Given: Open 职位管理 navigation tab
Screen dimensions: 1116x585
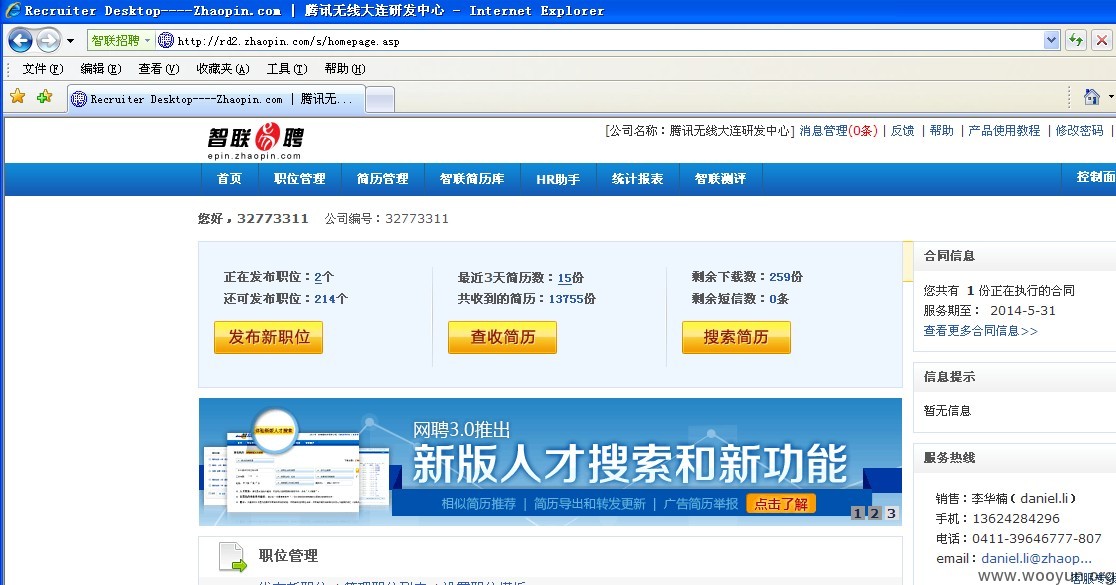Looking at the screenshot, I should [x=300, y=179].
